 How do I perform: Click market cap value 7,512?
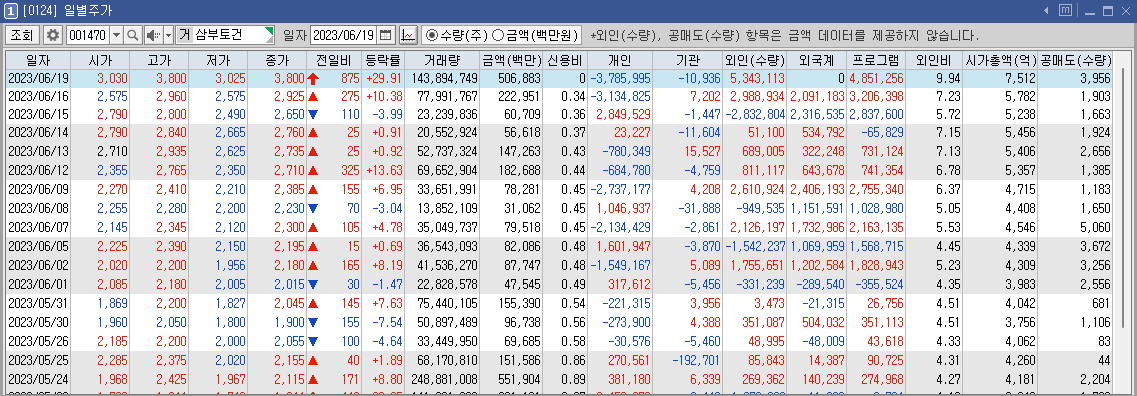tap(1020, 78)
